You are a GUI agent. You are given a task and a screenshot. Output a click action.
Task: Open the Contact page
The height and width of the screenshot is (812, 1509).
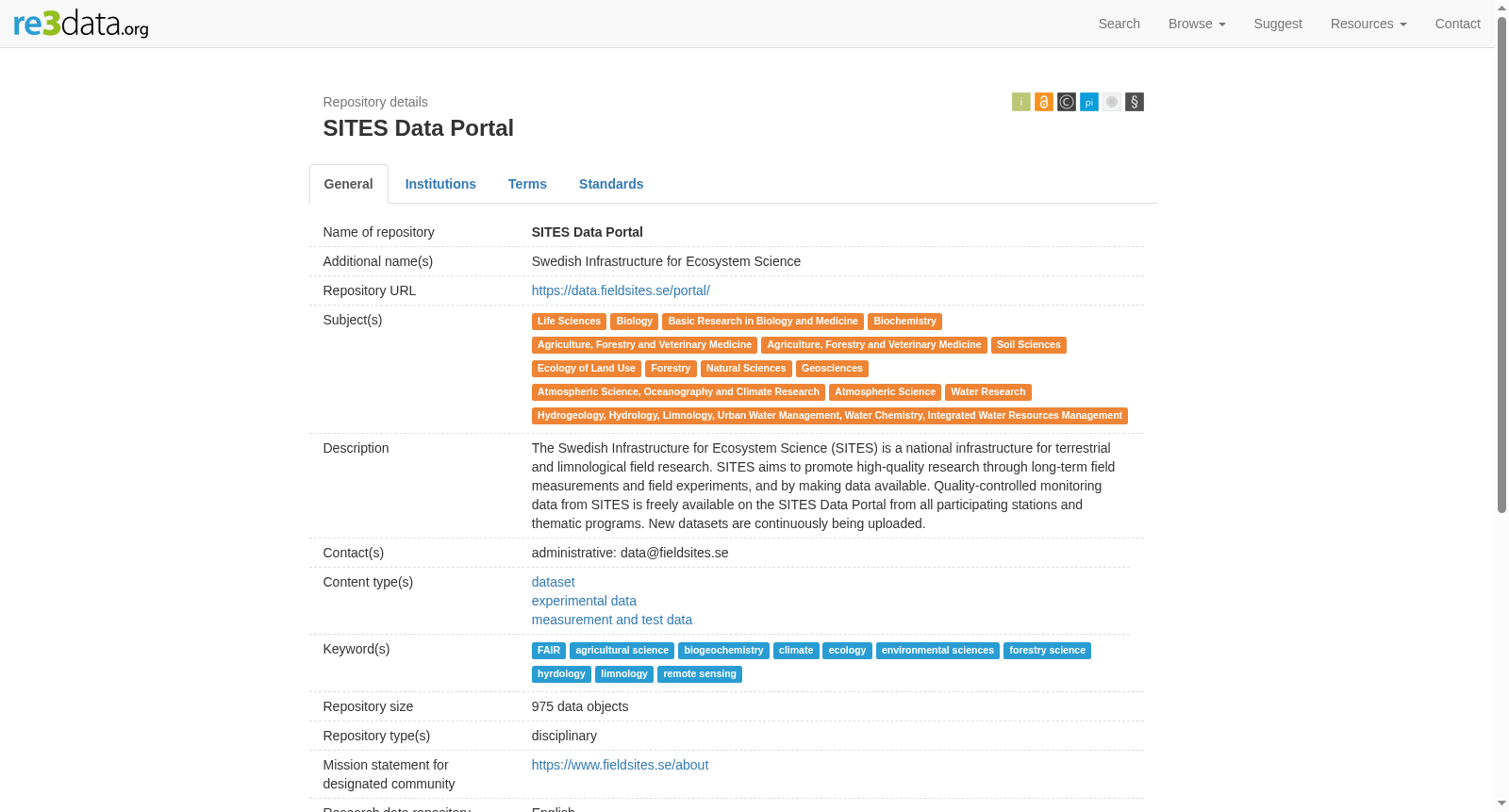click(1457, 24)
